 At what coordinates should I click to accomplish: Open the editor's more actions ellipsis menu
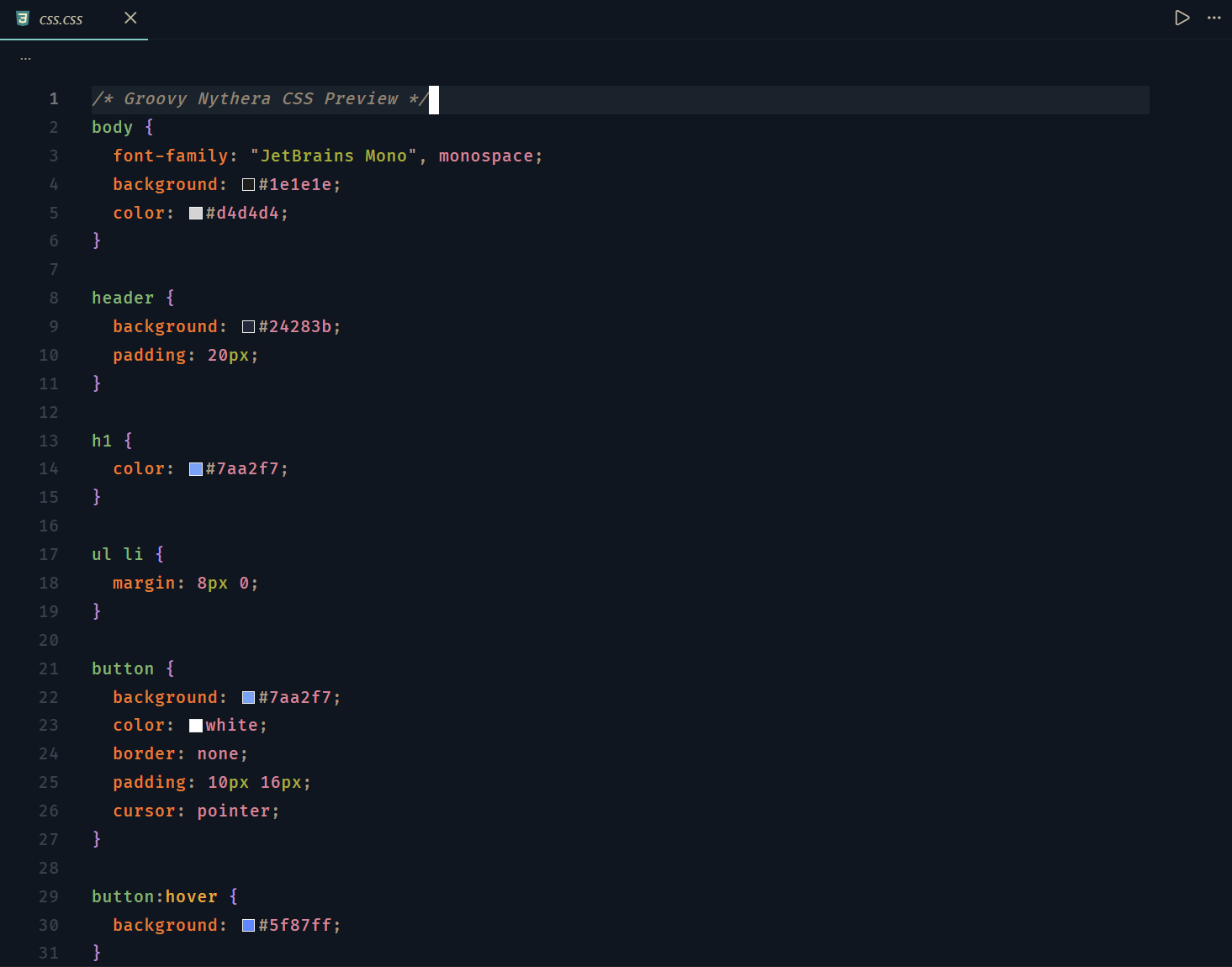(x=1213, y=18)
